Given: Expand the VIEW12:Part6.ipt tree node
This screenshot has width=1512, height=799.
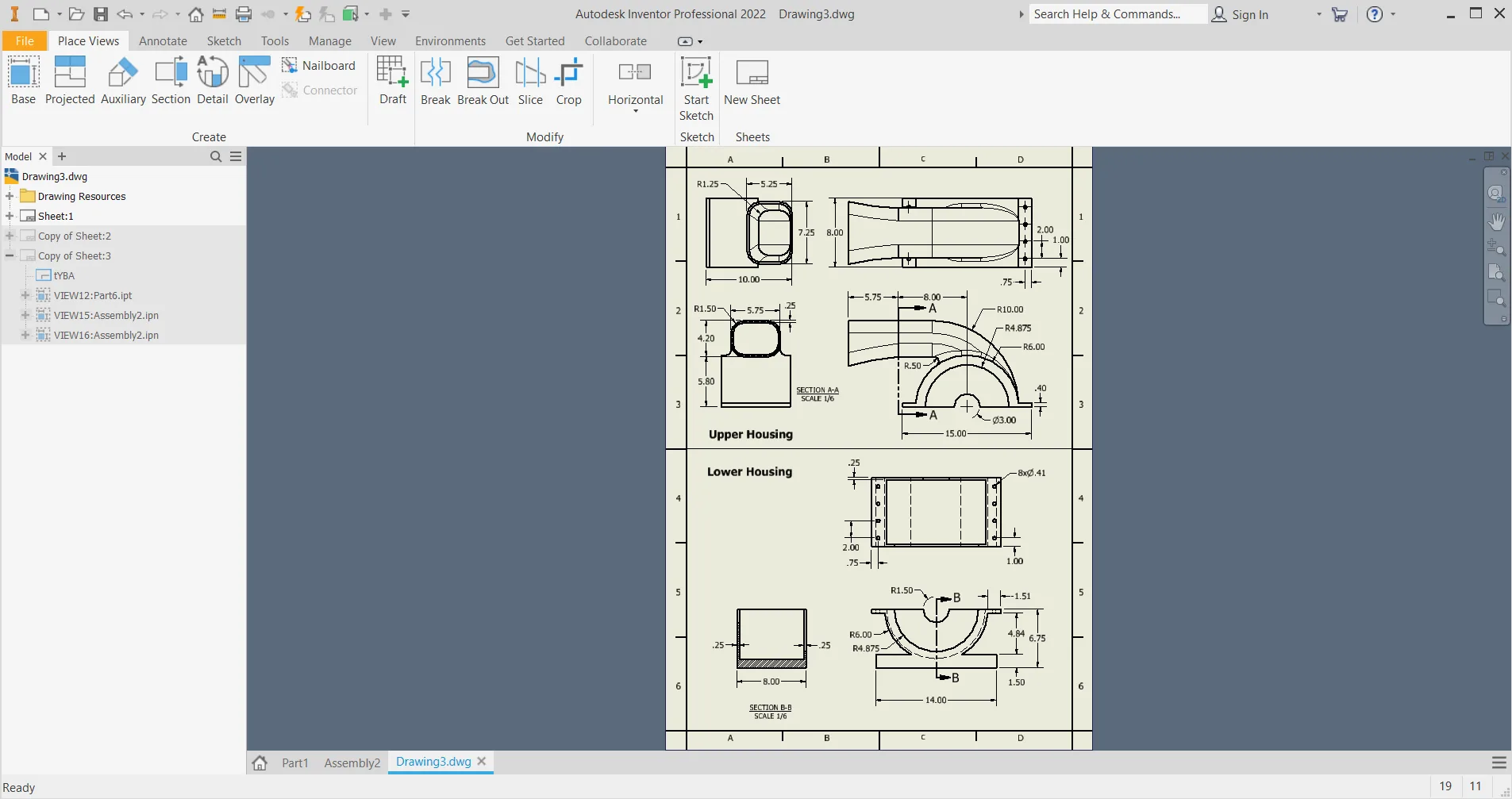Looking at the screenshot, I should (x=25, y=295).
